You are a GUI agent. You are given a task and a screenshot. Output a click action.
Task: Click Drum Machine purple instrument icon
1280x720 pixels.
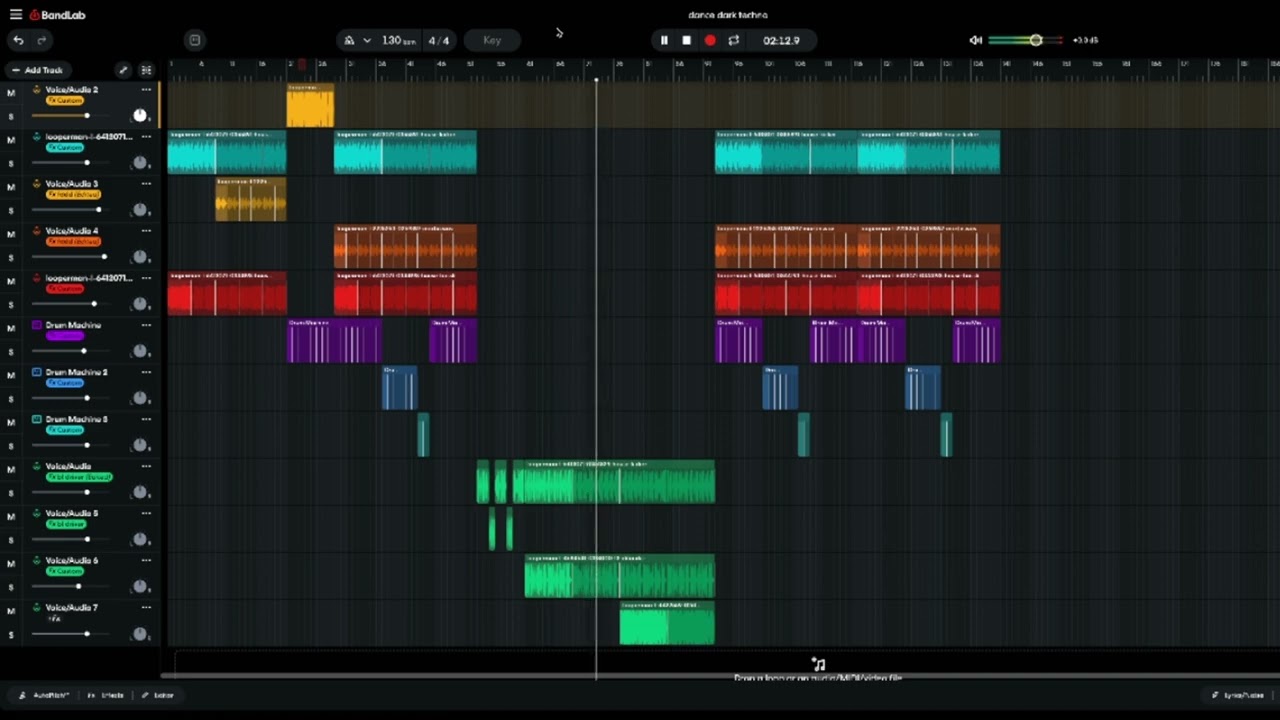coord(37,325)
